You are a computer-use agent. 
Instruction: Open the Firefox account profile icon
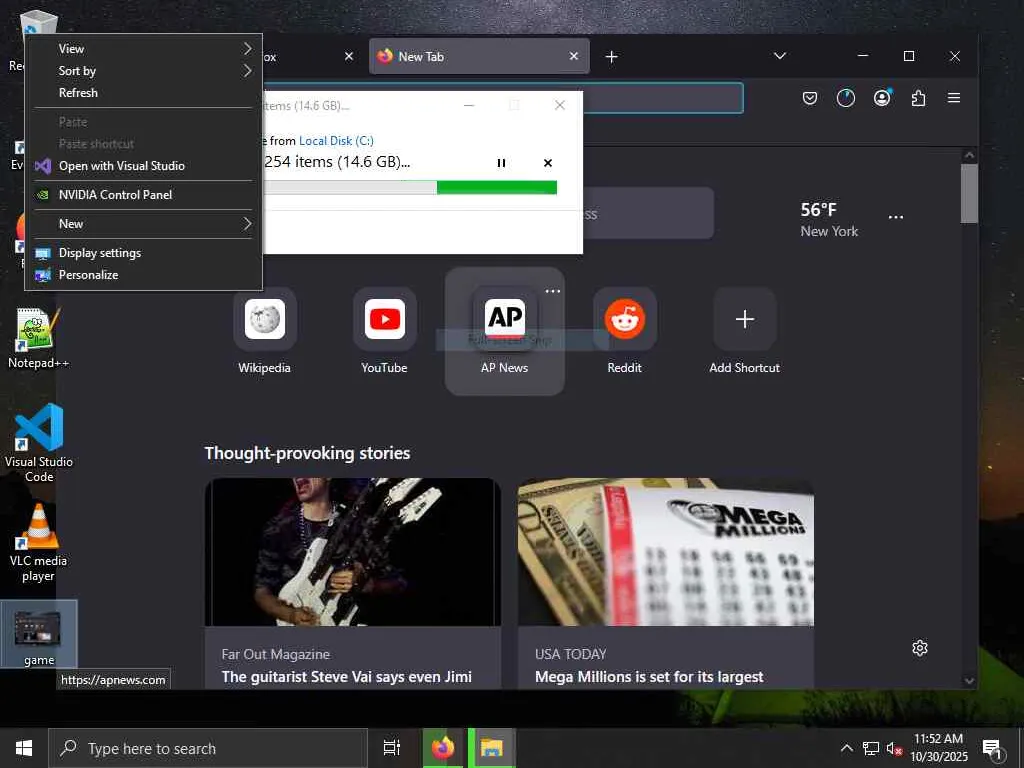tap(882, 98)
